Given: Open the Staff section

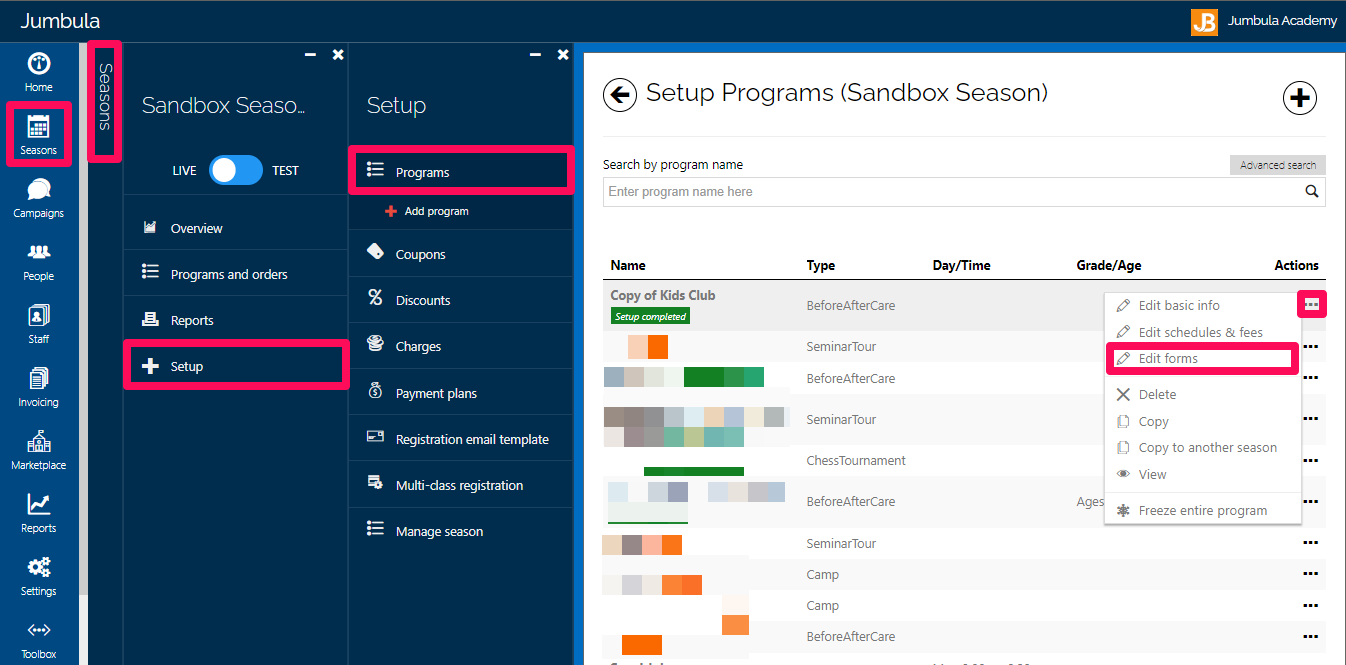Looking at the screenshot, I should 39,325.
